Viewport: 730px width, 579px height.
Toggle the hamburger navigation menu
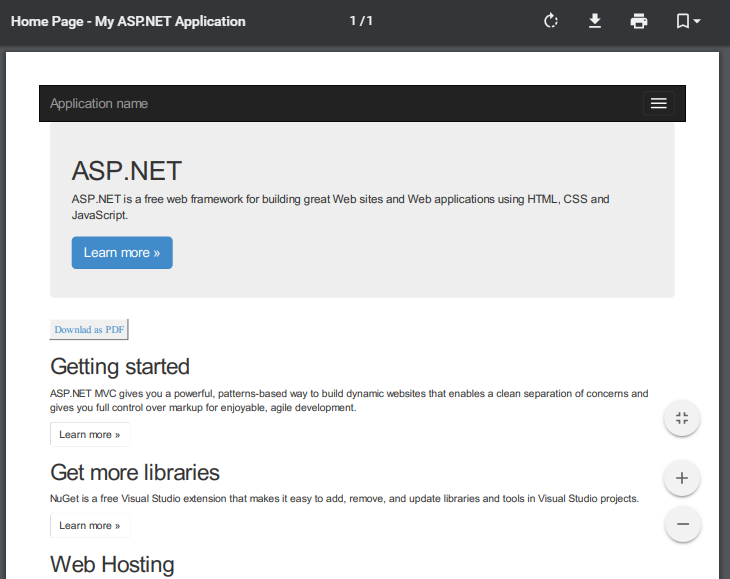[658, 103]
